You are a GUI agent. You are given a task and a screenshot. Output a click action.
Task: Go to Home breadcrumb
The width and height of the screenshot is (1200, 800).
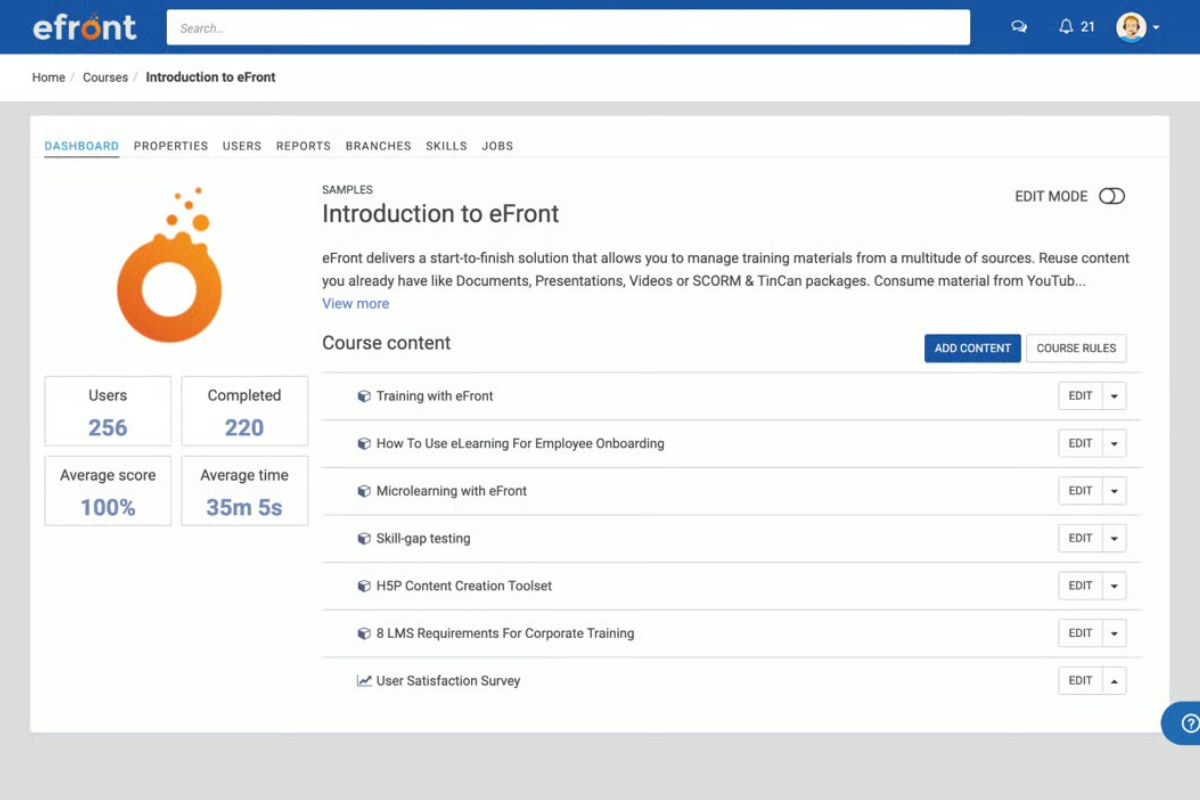tap(48, 77)
